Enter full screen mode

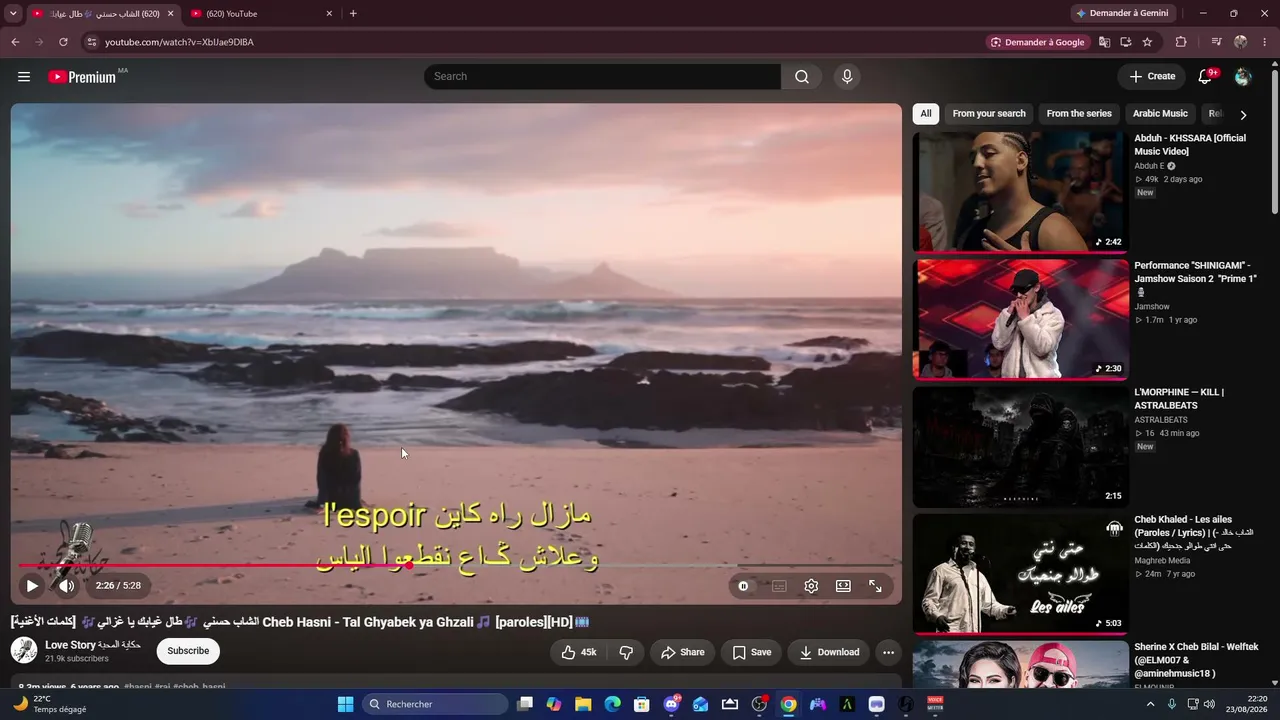tap(875, 586)
